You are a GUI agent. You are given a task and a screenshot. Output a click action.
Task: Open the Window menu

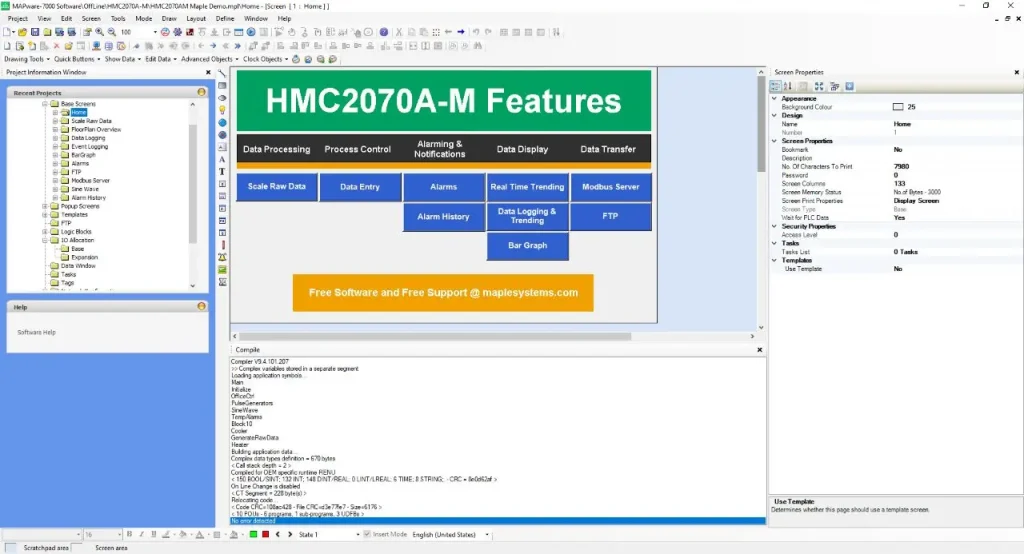tap(256, 18)
